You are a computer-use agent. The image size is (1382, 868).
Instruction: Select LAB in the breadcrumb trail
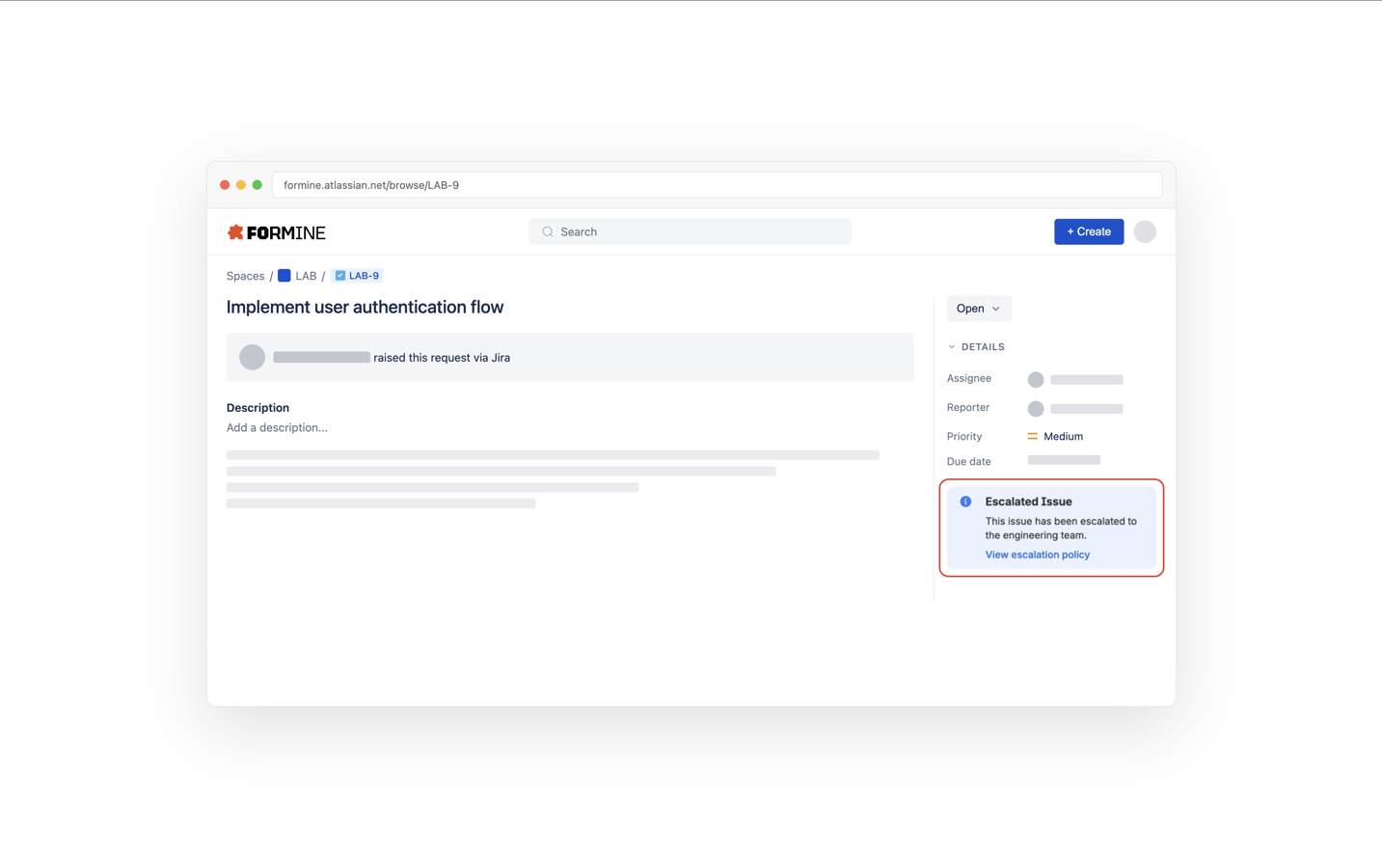[306, 275]
